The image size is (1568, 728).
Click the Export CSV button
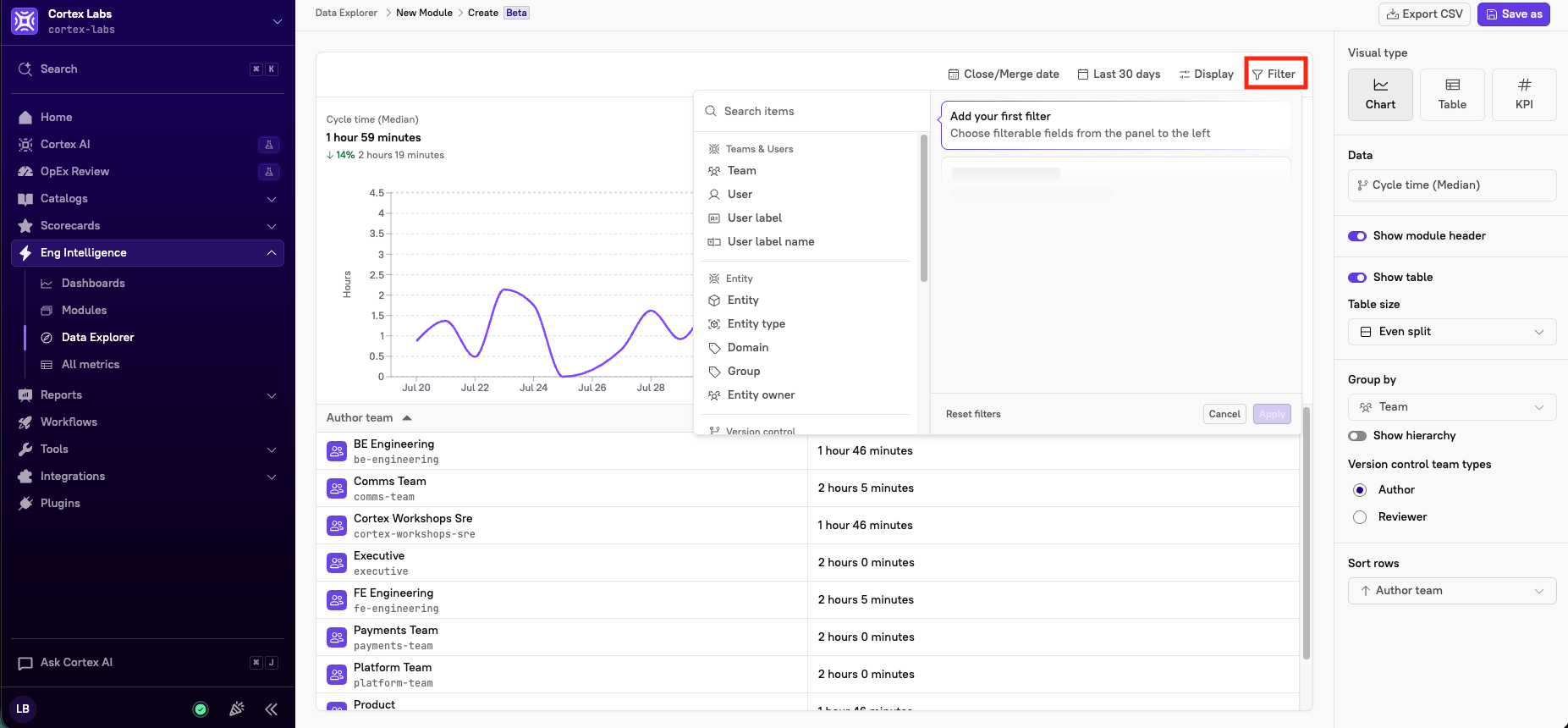(1425, 14)
